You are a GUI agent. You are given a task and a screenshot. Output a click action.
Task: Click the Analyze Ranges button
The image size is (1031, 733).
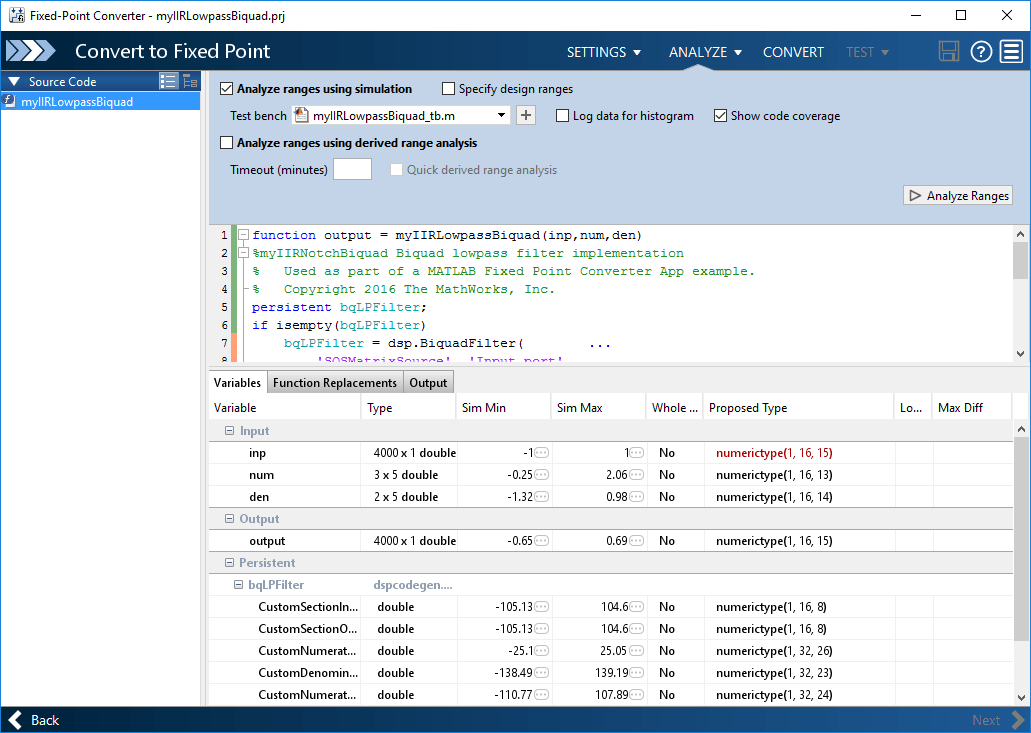click(x=958, y=195)
